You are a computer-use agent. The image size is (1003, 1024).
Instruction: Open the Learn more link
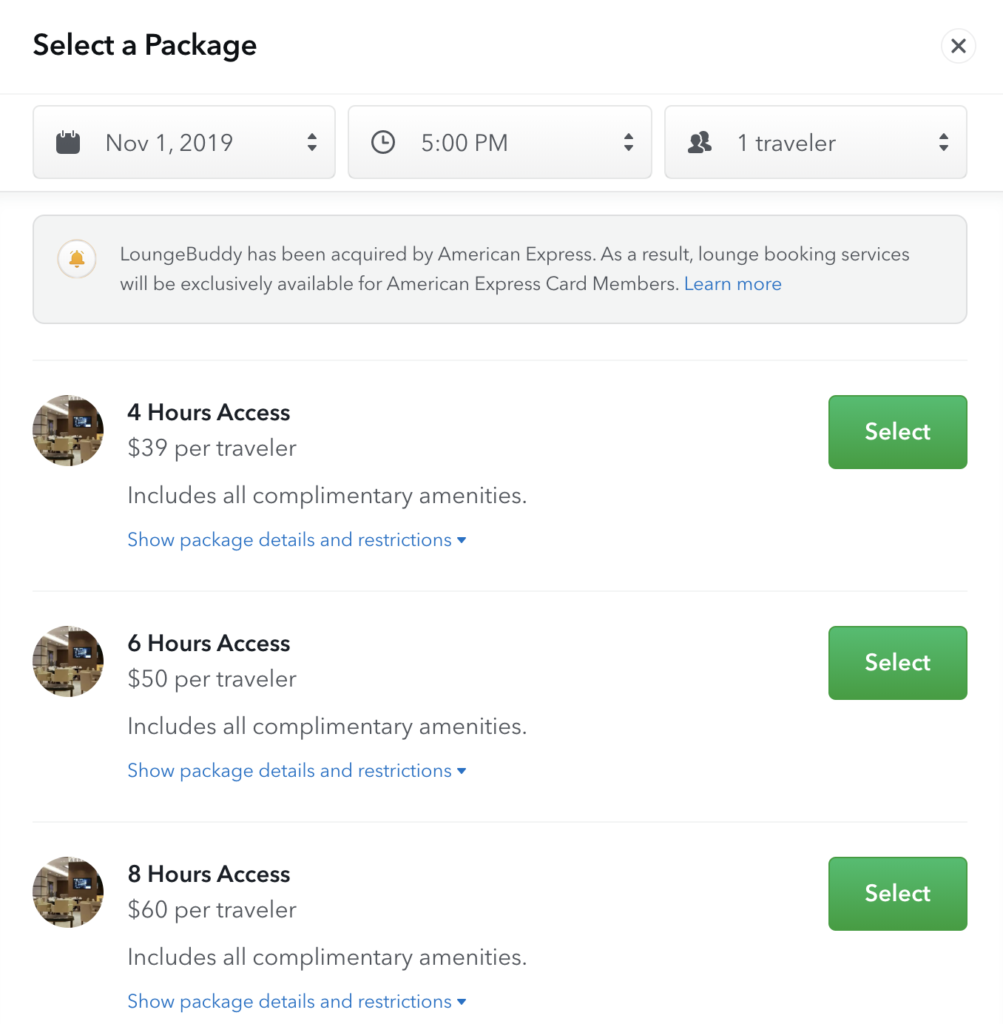click(x=732, y=284)
